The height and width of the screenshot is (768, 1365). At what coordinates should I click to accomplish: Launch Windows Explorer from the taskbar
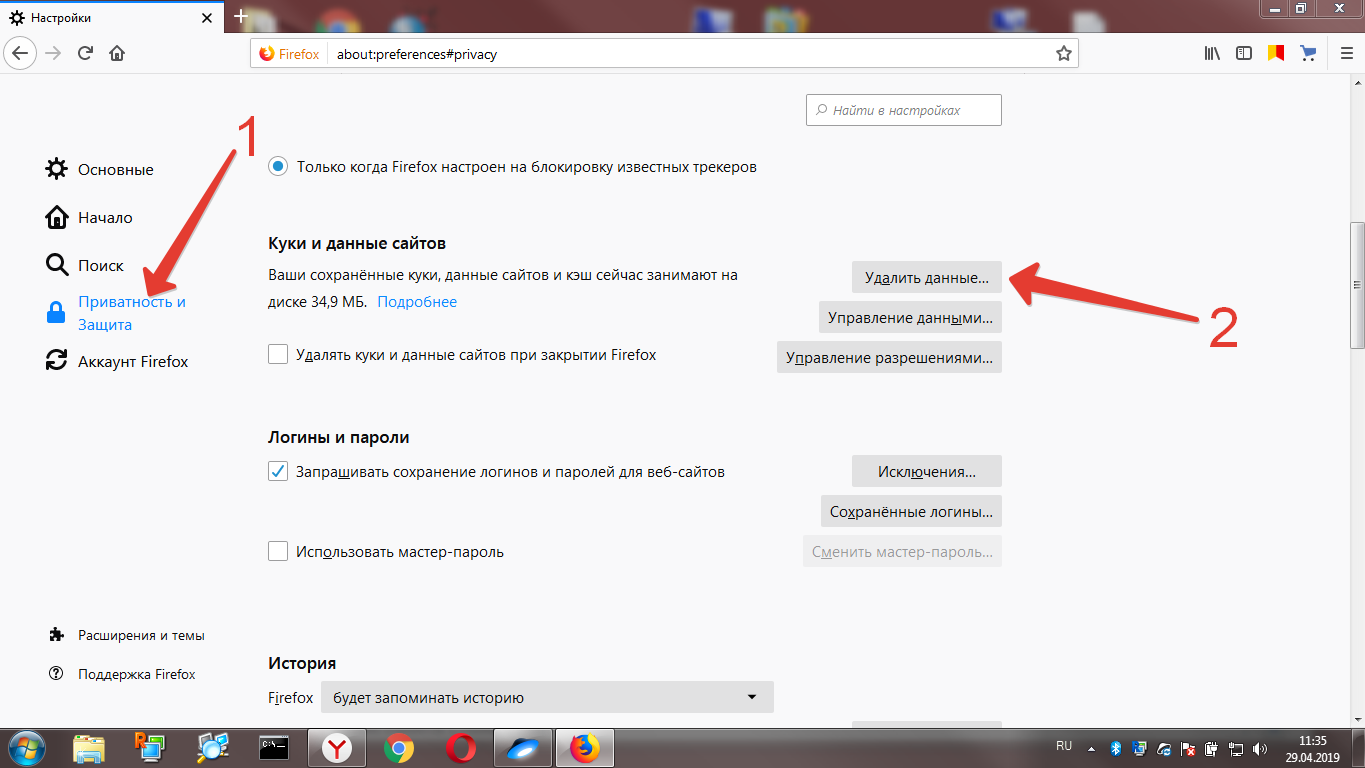(89, 747)
